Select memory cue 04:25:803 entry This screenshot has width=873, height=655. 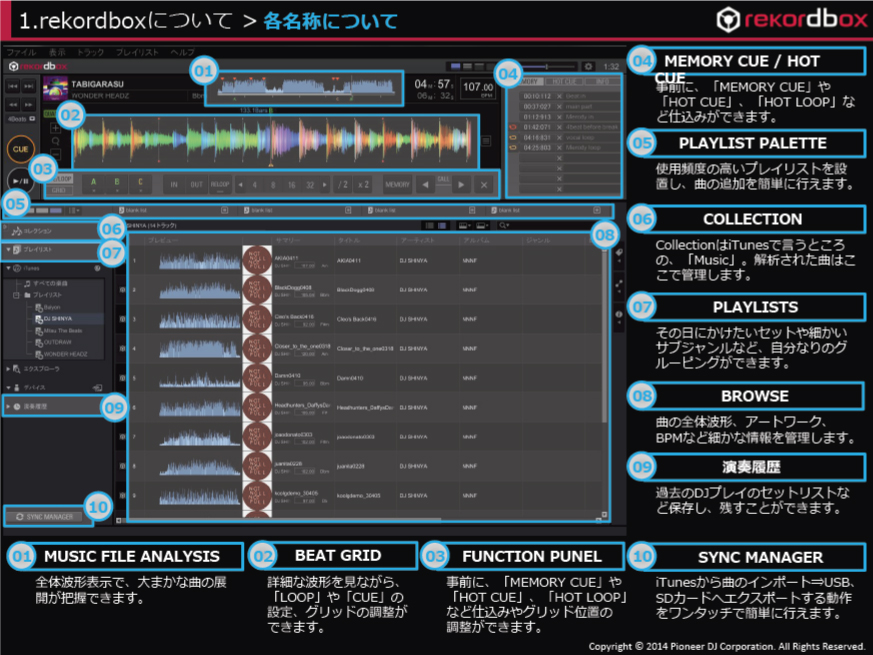pyautogui.click(x=565, y=148)
